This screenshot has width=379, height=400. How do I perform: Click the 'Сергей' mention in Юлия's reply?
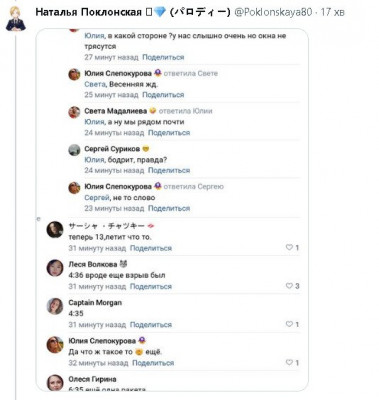tap(97, 198)
